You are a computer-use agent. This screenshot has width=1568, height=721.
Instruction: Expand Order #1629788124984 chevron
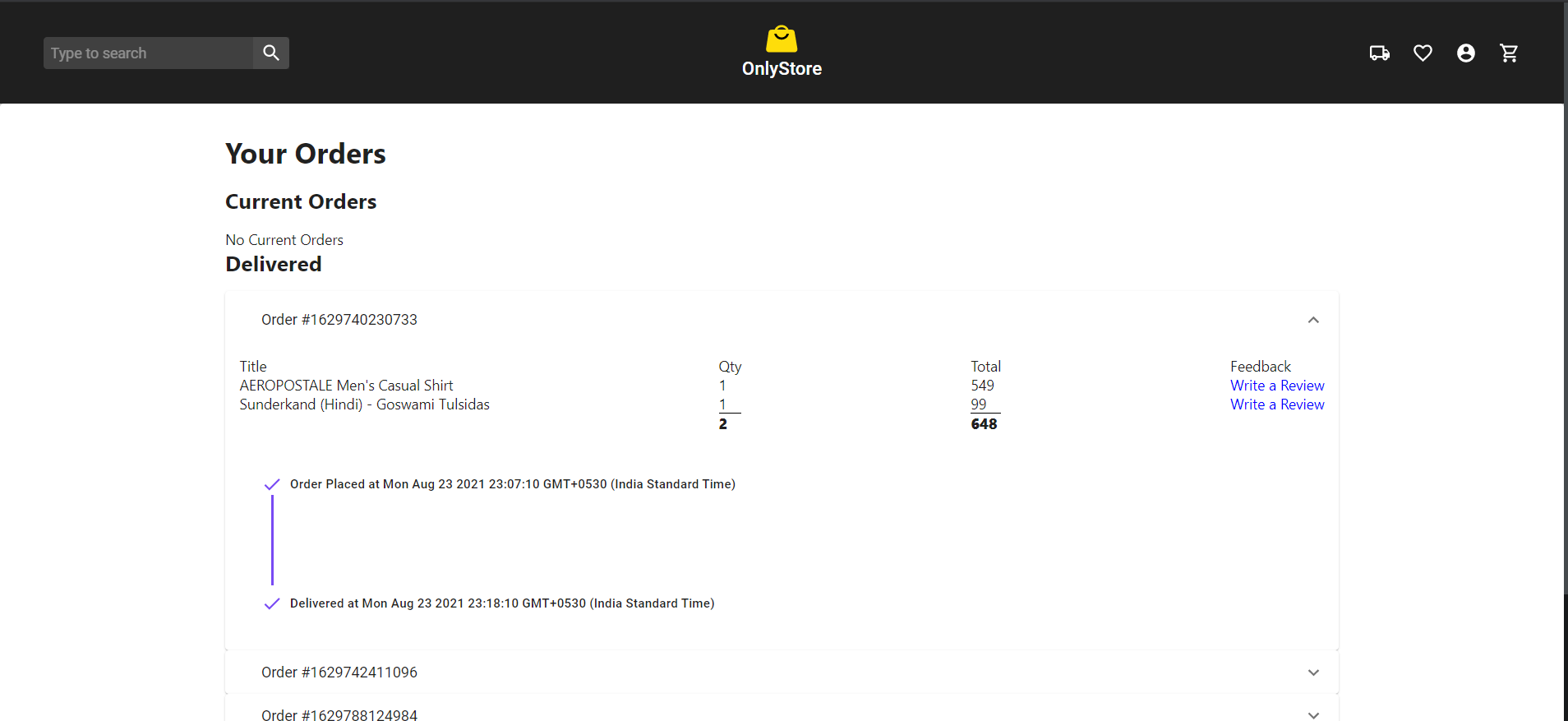[x=1313, y=714]
